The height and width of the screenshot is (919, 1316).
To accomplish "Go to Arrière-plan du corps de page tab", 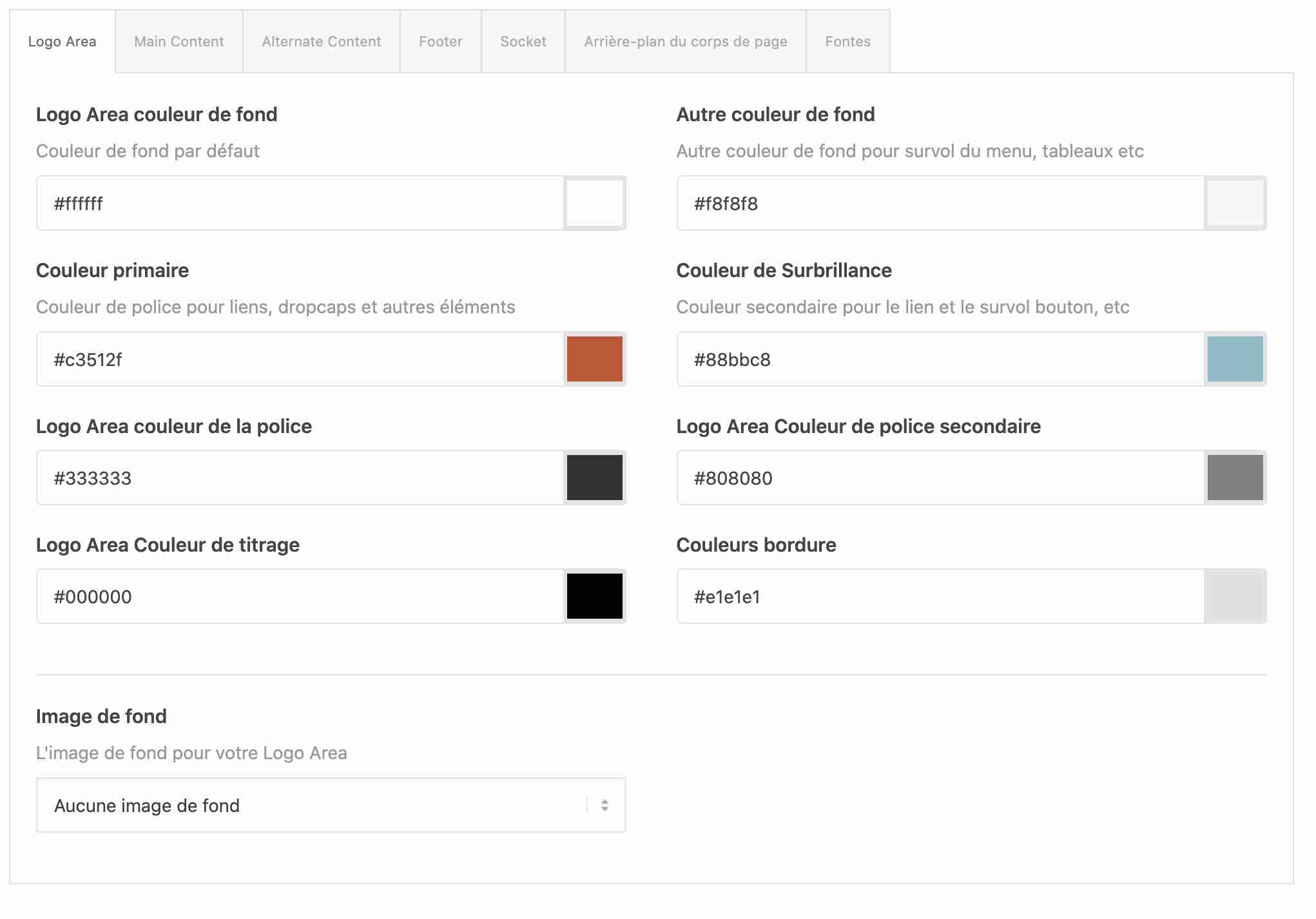I will pos(685,41).
